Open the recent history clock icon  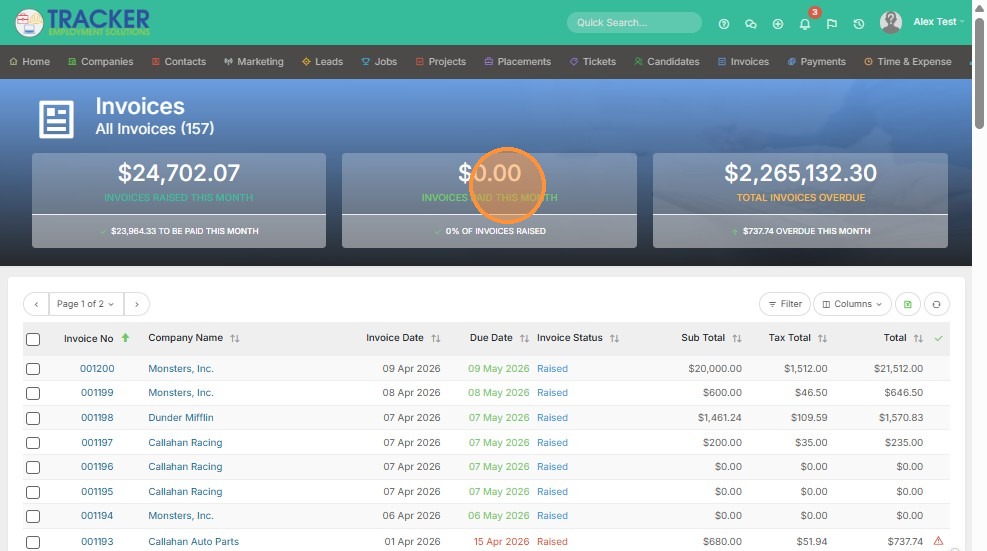tap(859, 24)
